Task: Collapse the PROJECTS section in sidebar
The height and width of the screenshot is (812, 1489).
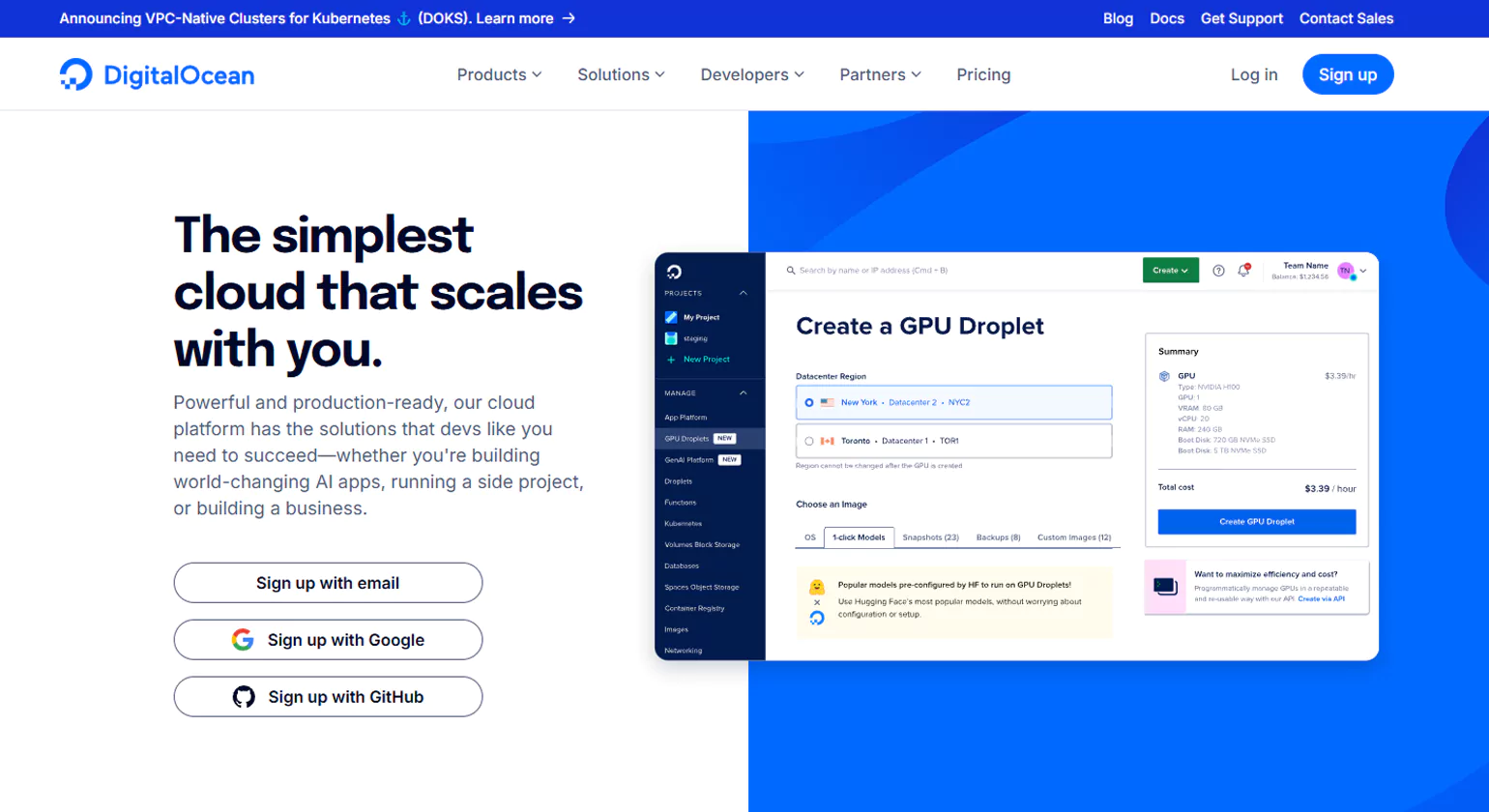Action: click(x=744, y=293)
